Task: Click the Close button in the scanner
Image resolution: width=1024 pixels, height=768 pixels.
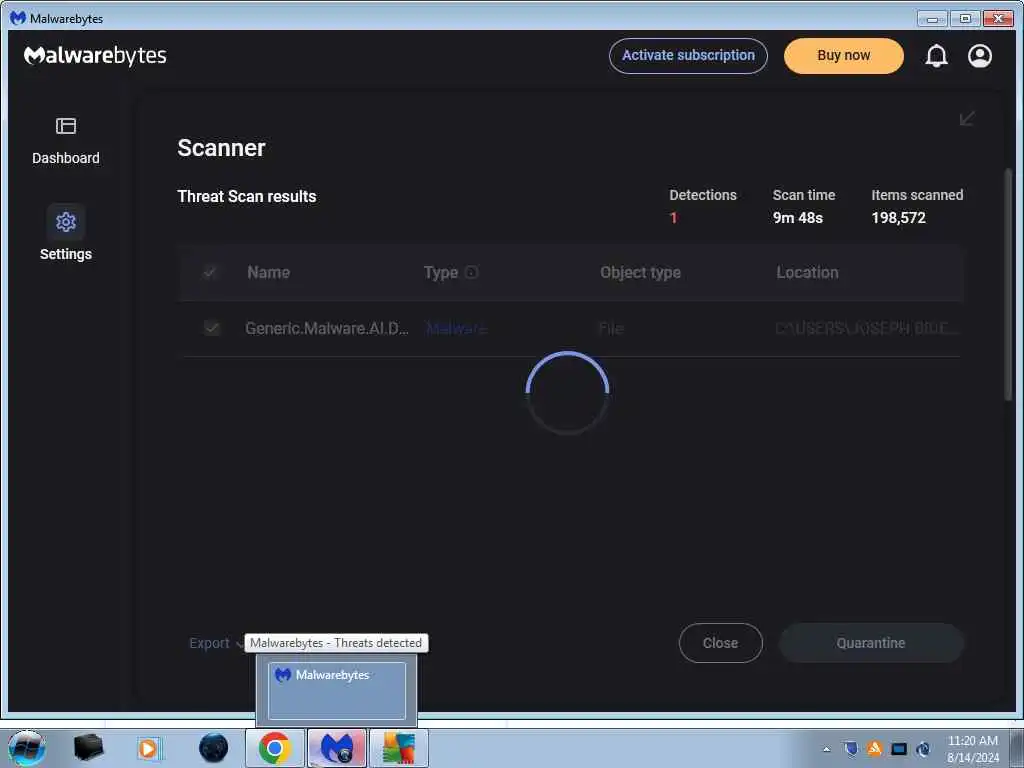Action: coord(720,643)
